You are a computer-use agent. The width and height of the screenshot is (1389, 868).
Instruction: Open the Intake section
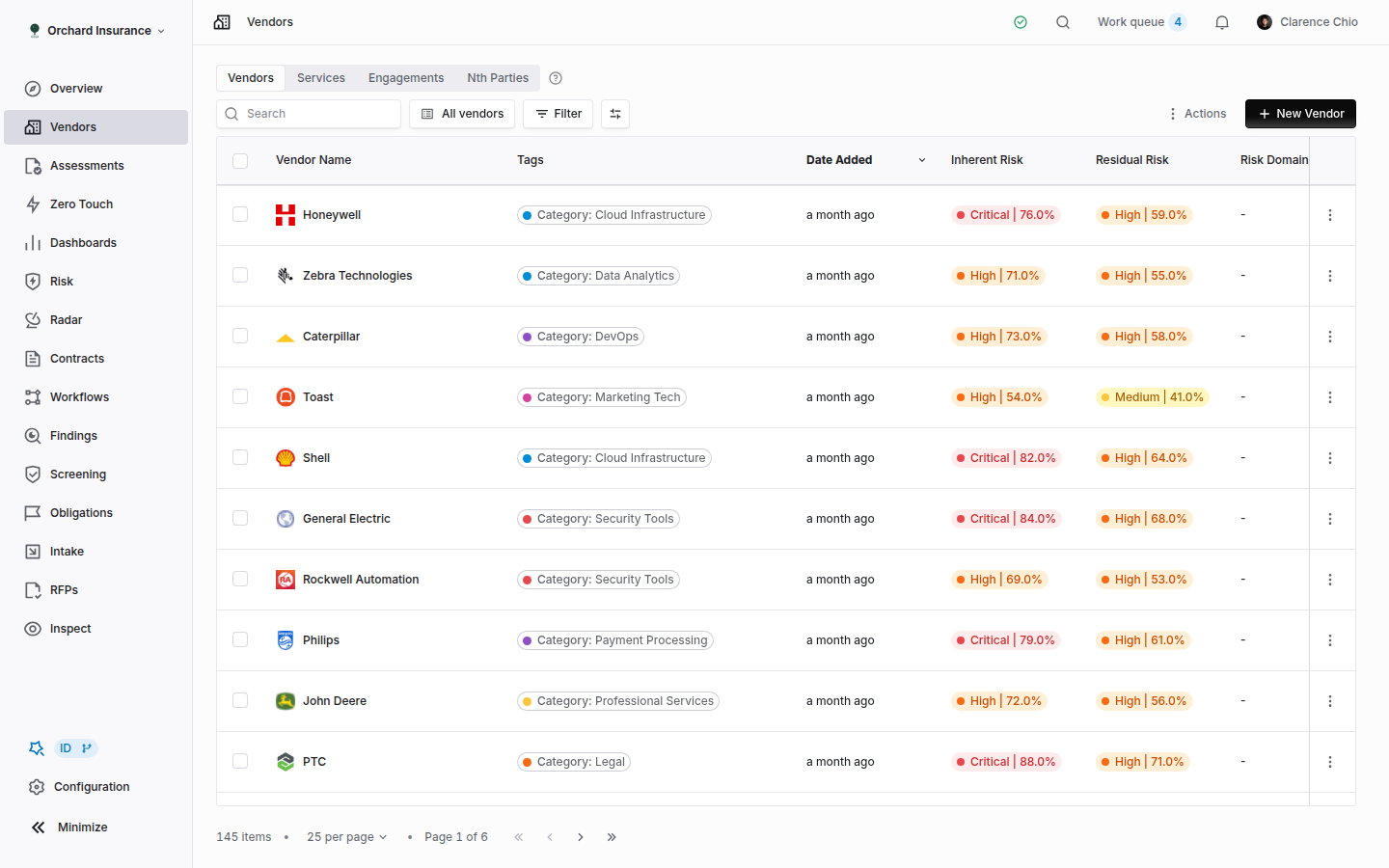(x=95, y=552)
